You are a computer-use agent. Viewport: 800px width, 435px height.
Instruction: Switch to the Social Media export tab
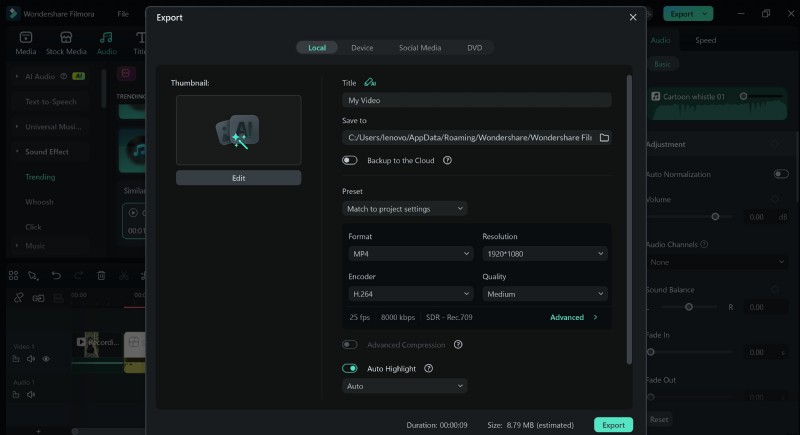coord(420,48)
